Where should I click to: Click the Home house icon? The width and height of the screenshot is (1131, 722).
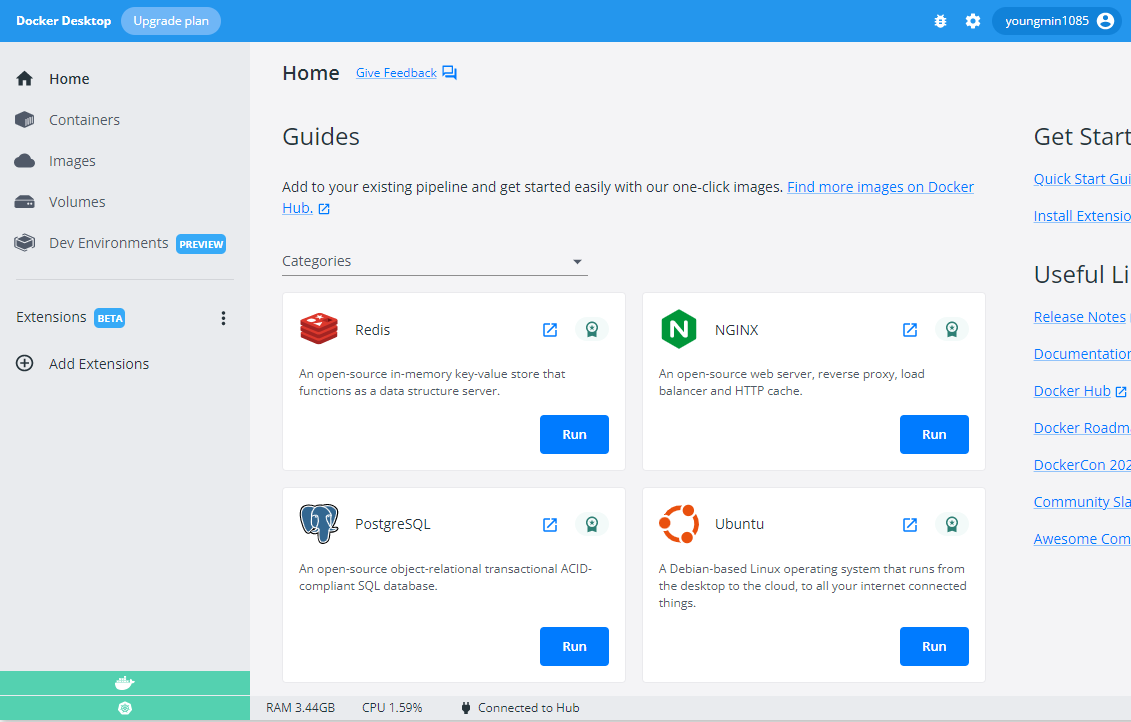pos(25,79)
